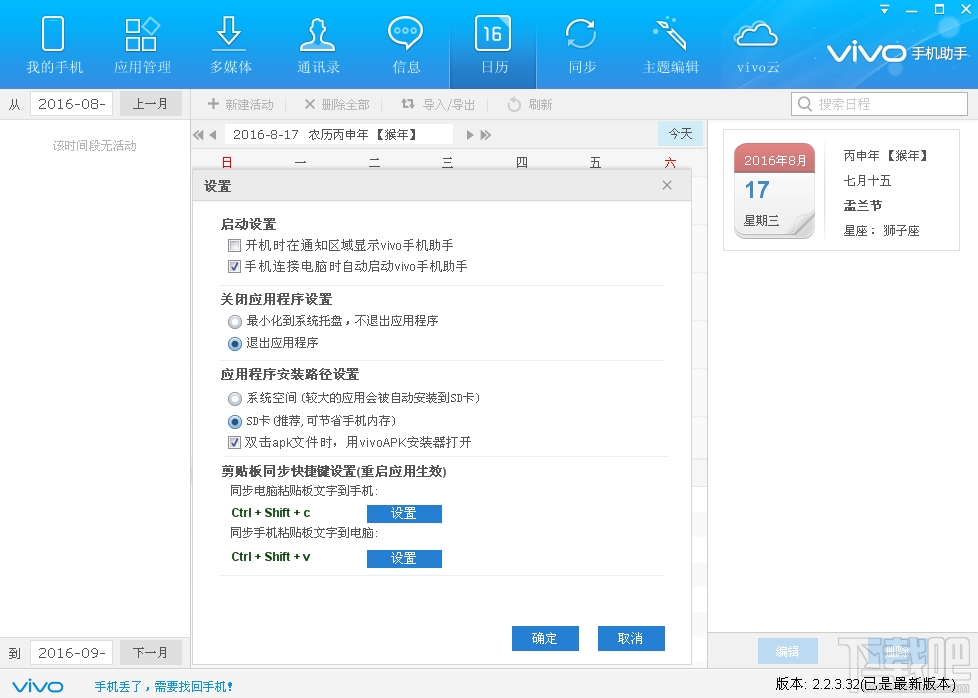Go to next year double arrow
The image size is (978, 698).
[486, 135]
